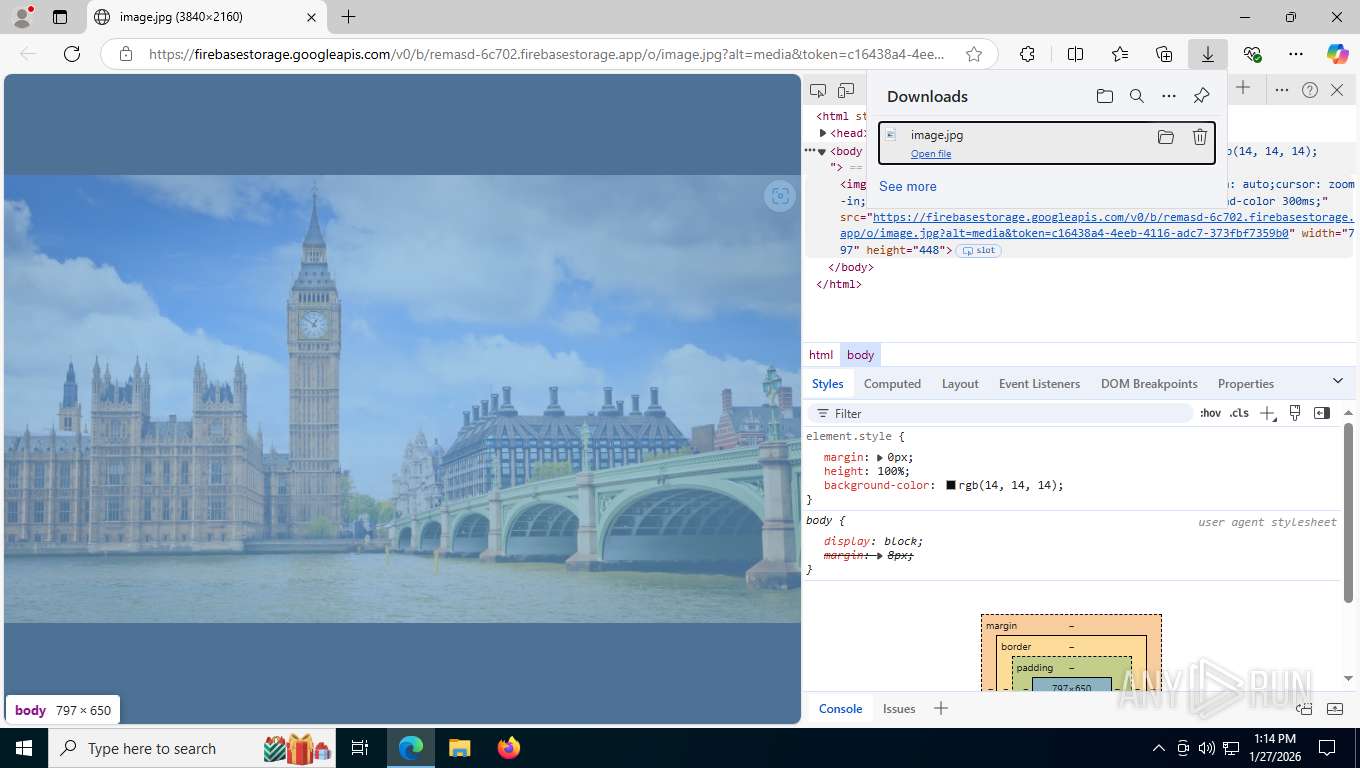Open Task View on taskbar
Image resolution: width=1360 pixels, height=768 pixels.
[x=360, y=748]
